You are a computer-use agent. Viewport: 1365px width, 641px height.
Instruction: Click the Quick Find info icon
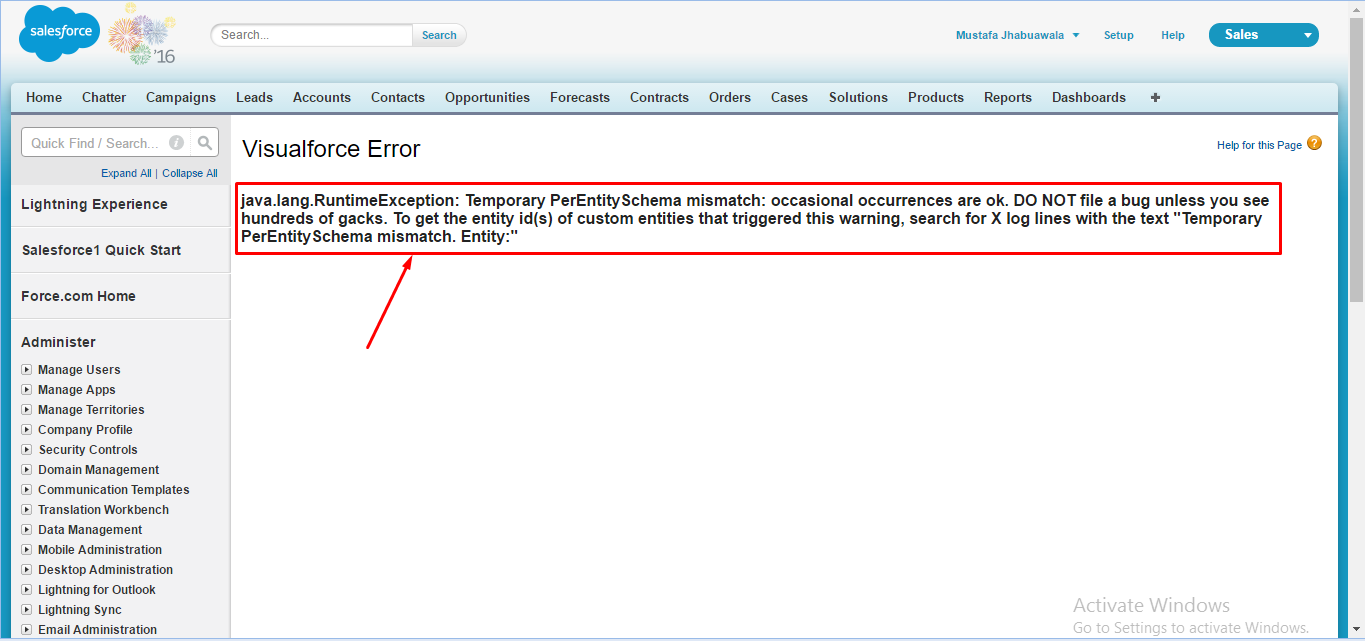[x=176, y=143]
